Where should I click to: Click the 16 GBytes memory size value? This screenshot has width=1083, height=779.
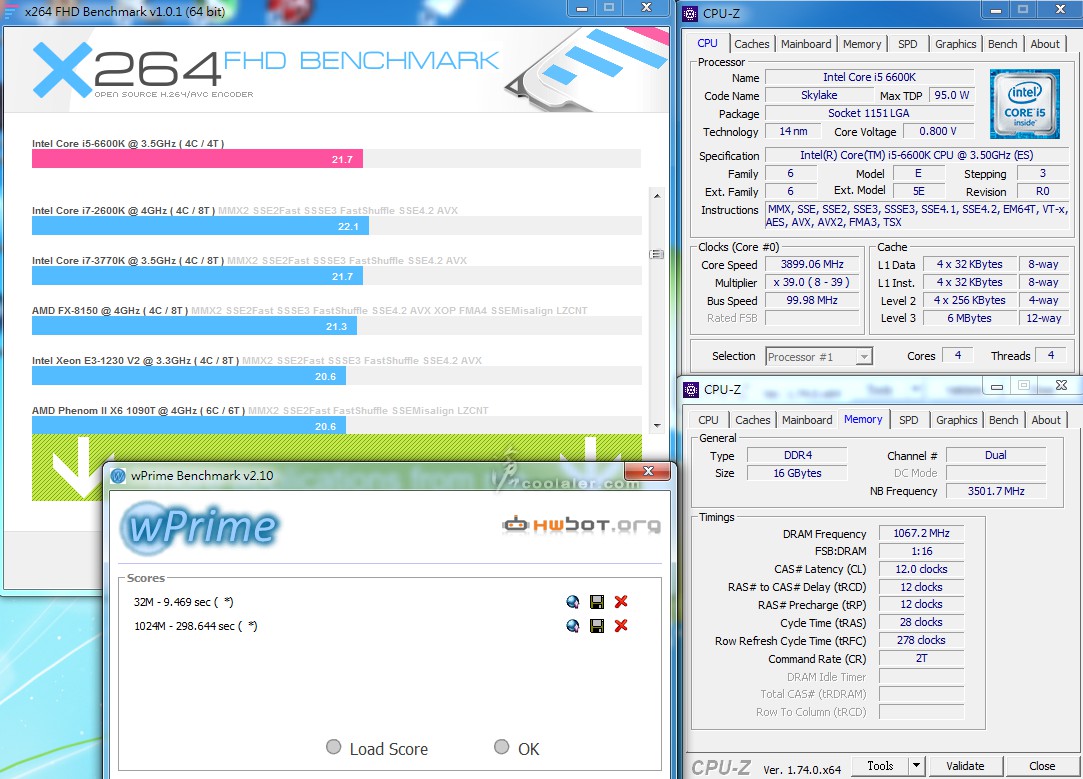coord(797,473)
